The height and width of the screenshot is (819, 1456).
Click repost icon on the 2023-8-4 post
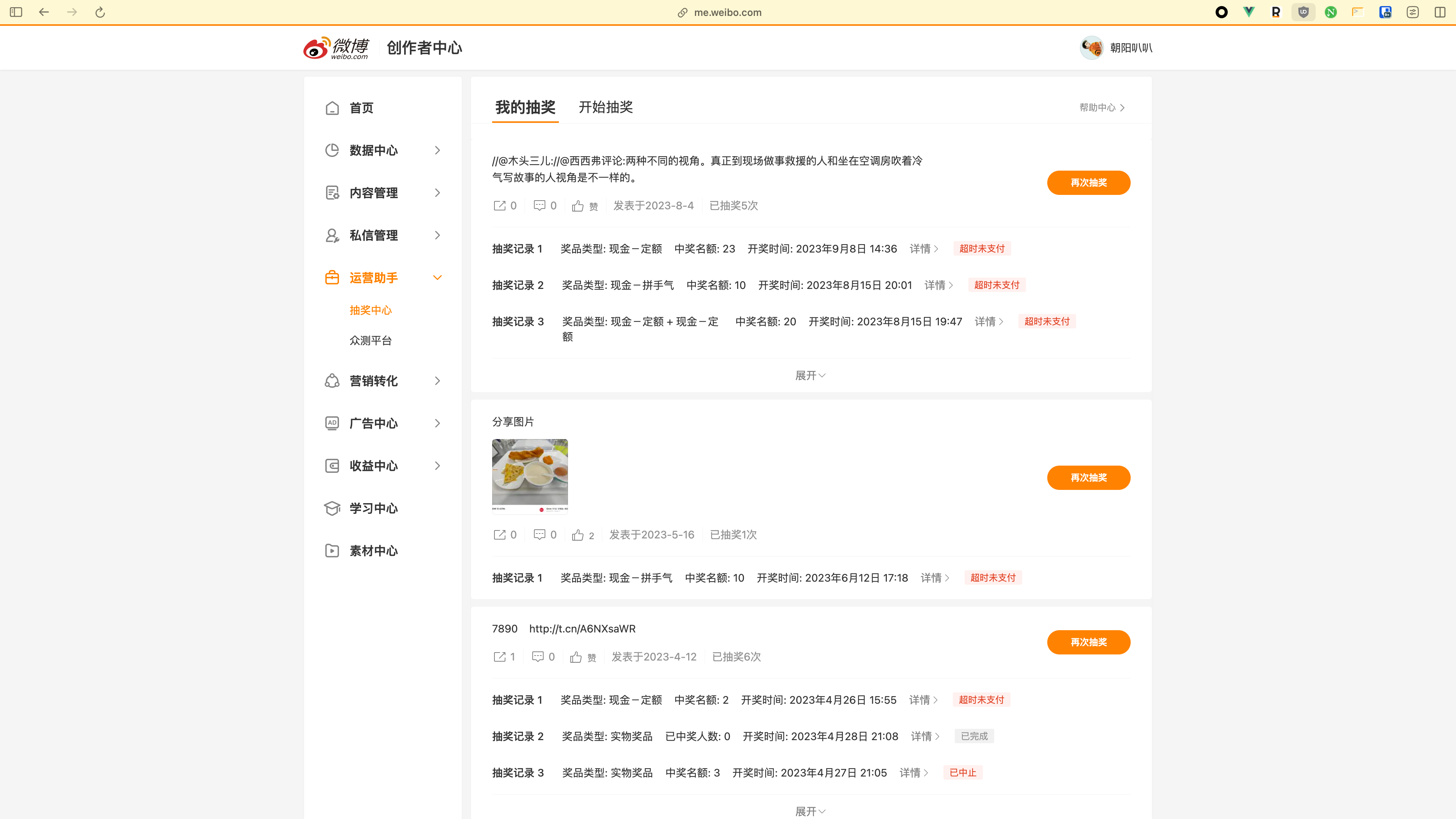[x=499, y=206]
